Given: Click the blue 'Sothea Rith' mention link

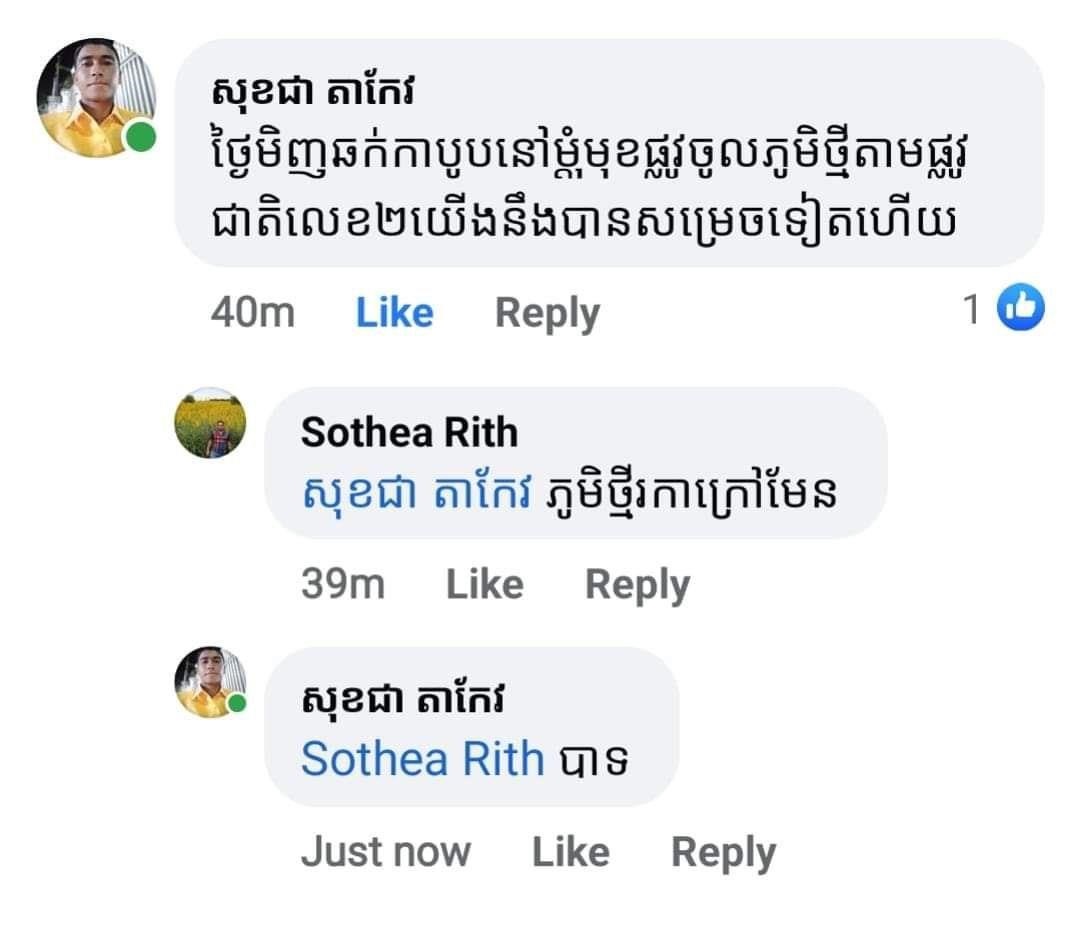Looking at the screenshot, I should (422, 760).
